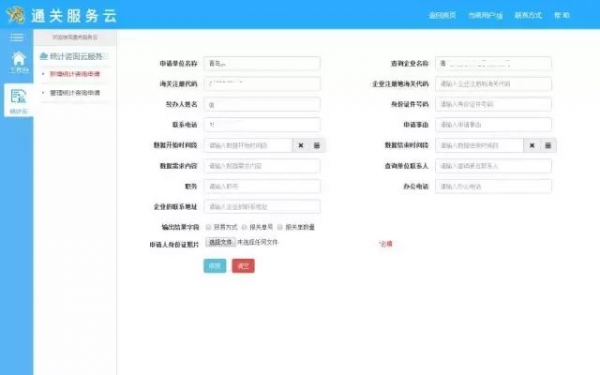Focus the 申请事由 input field
Screen dimensions: 600x375
click(493, 125)
